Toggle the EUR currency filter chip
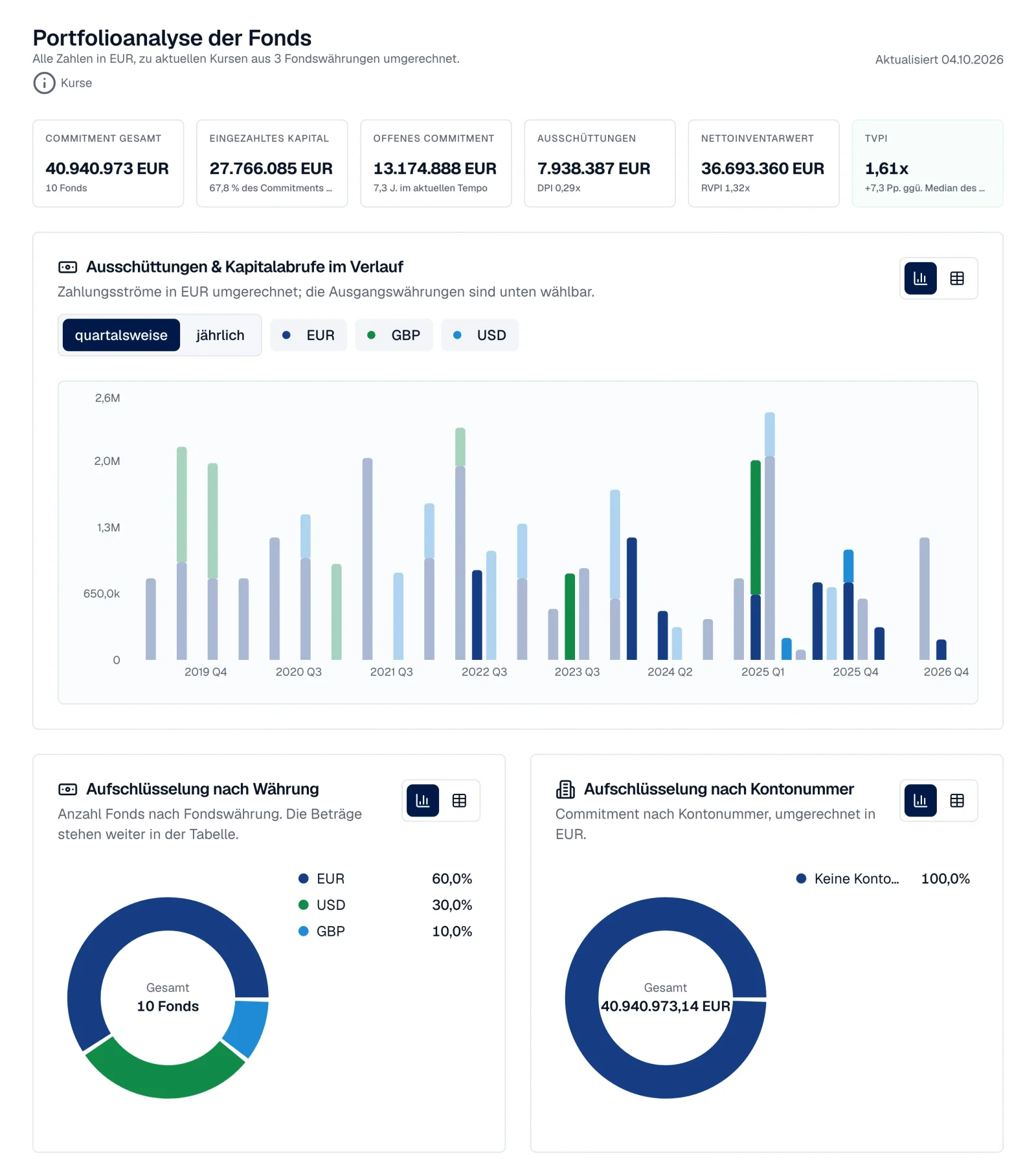The image size is (1036, 1174). coord(308,335)
